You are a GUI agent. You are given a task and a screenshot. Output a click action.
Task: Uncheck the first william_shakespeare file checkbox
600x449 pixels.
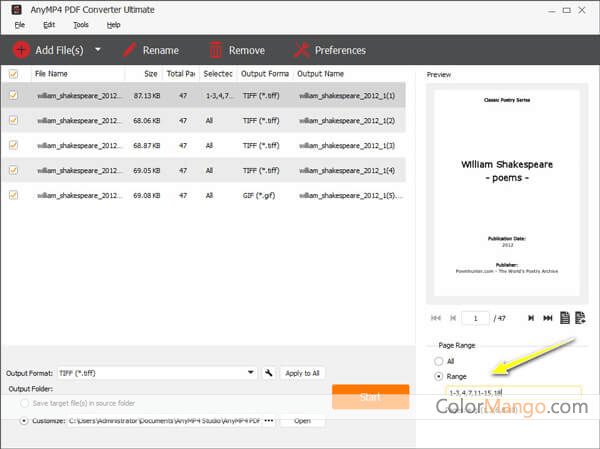point(13,95)
